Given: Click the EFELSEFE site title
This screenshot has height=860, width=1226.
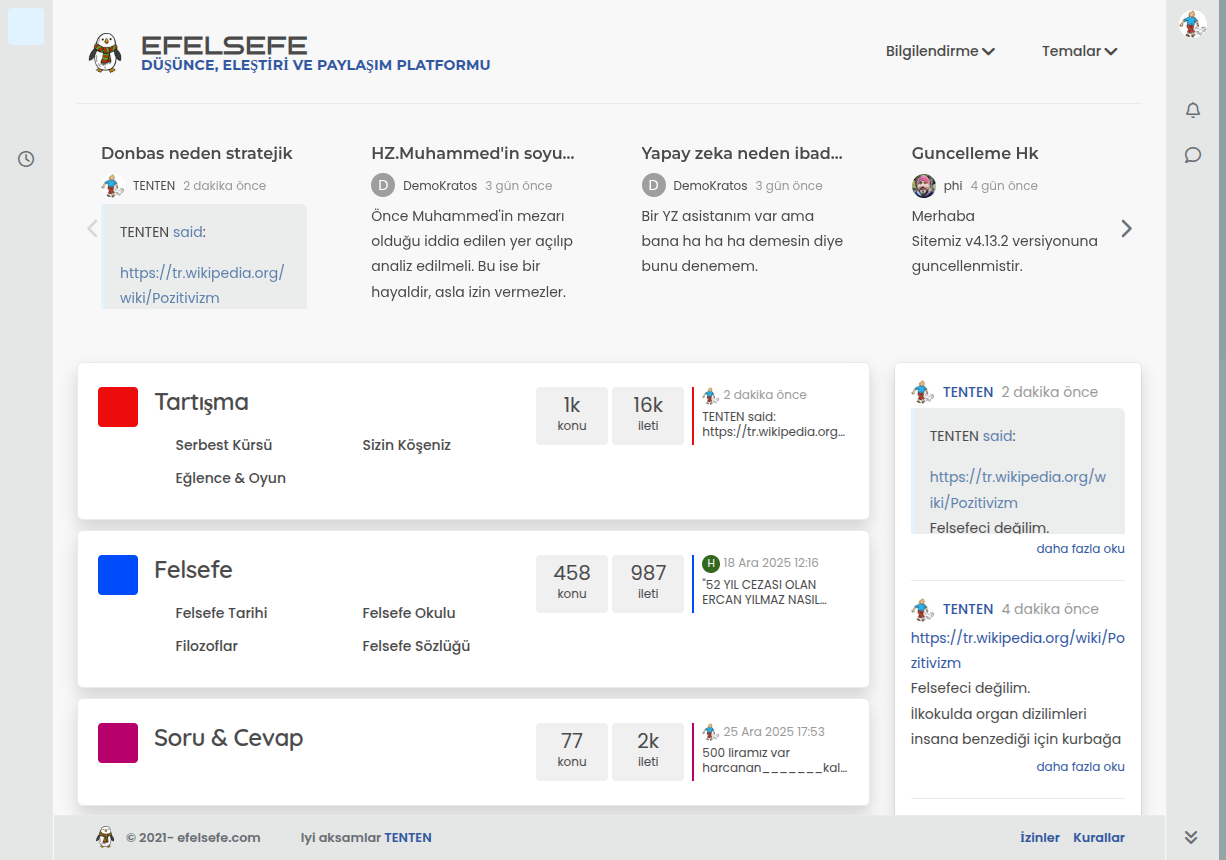Looking at the screenshot, I should pos(224,45).
